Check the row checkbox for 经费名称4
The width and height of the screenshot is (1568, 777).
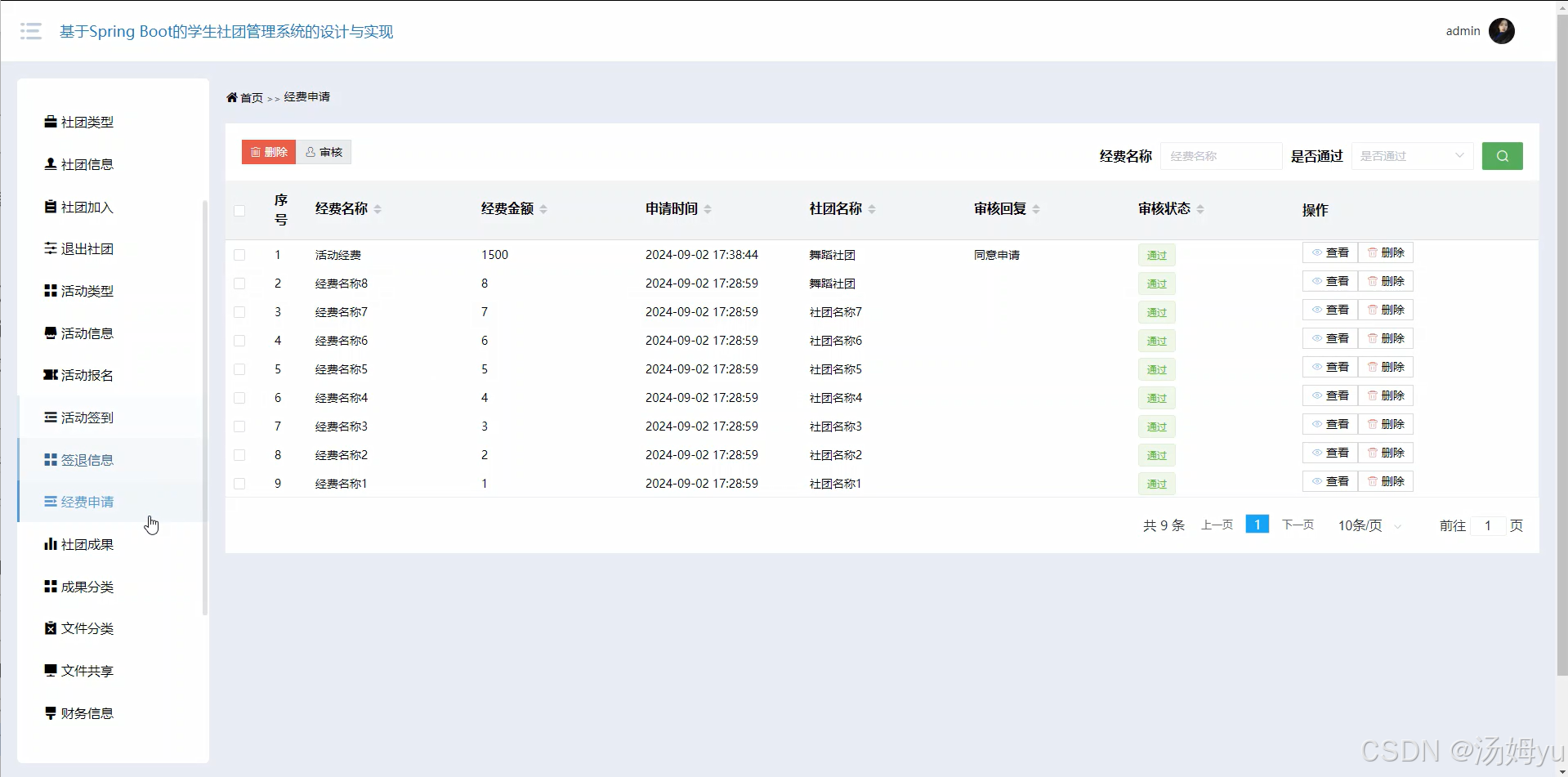coord(239,398)
